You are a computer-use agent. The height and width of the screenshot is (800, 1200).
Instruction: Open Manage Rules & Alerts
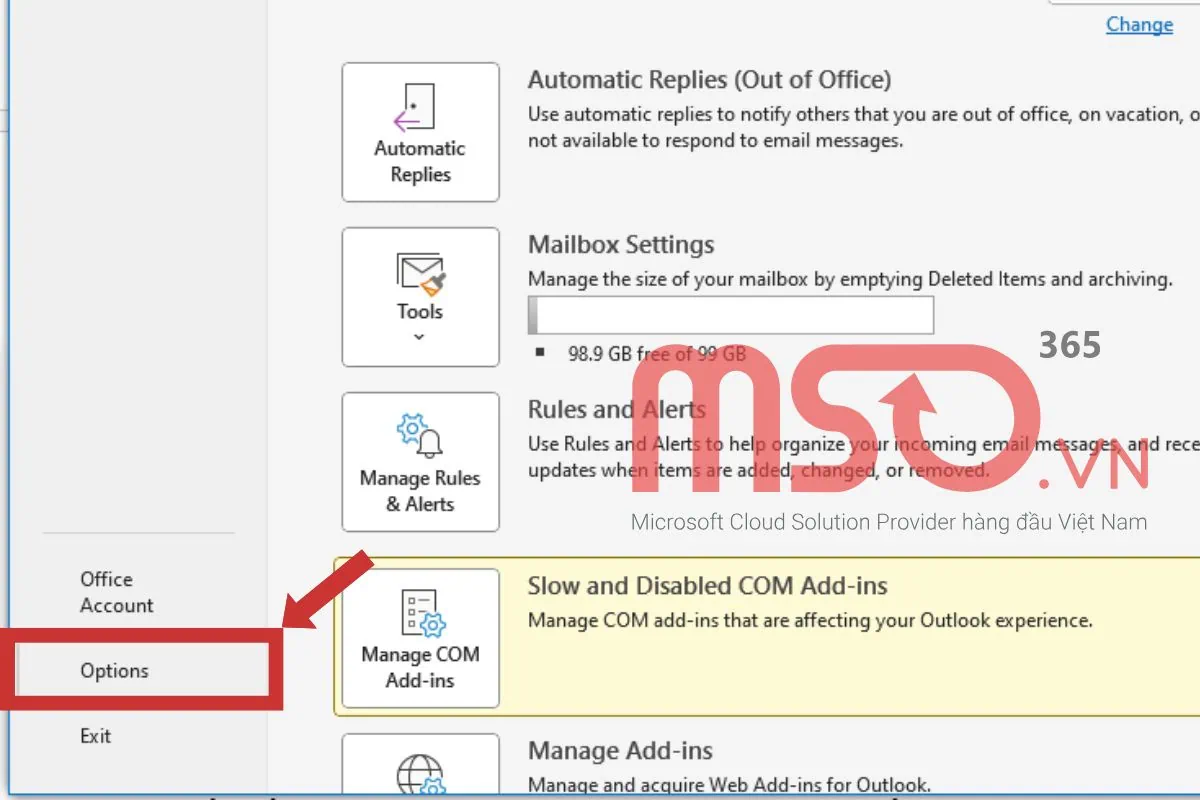[x=420, y=462]
